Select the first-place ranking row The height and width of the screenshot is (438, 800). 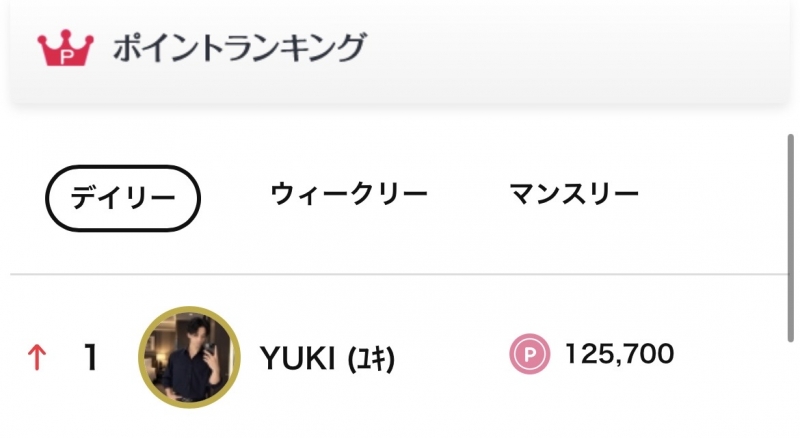pos(400,357)
